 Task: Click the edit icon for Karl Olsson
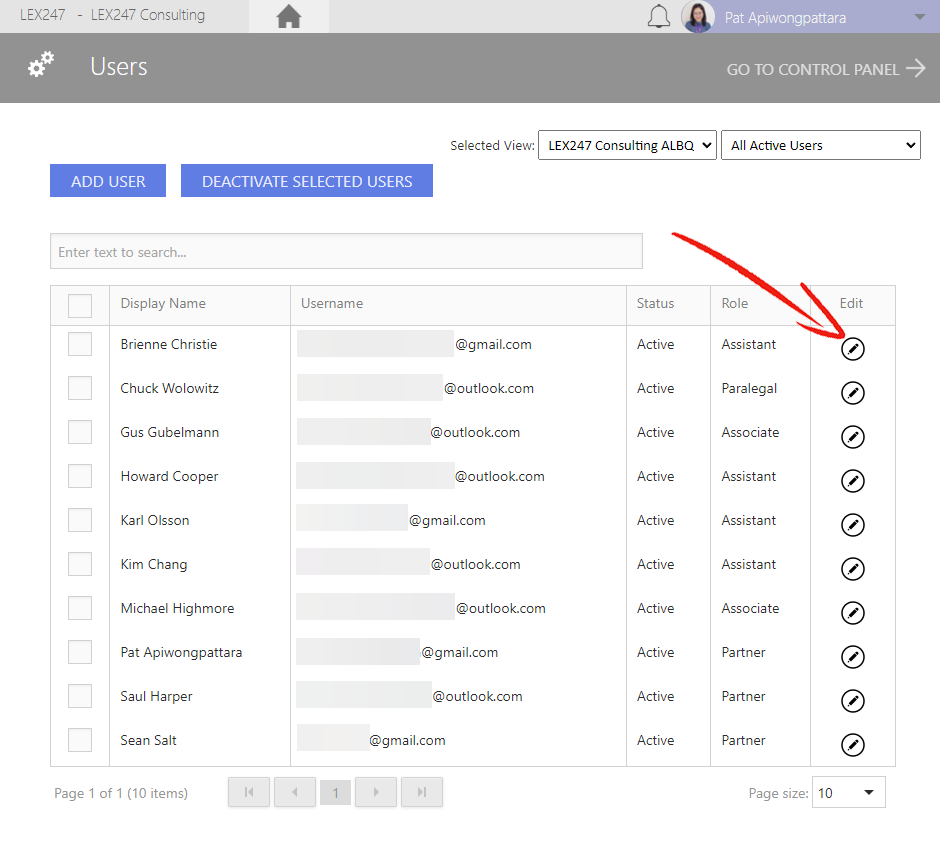852,525
